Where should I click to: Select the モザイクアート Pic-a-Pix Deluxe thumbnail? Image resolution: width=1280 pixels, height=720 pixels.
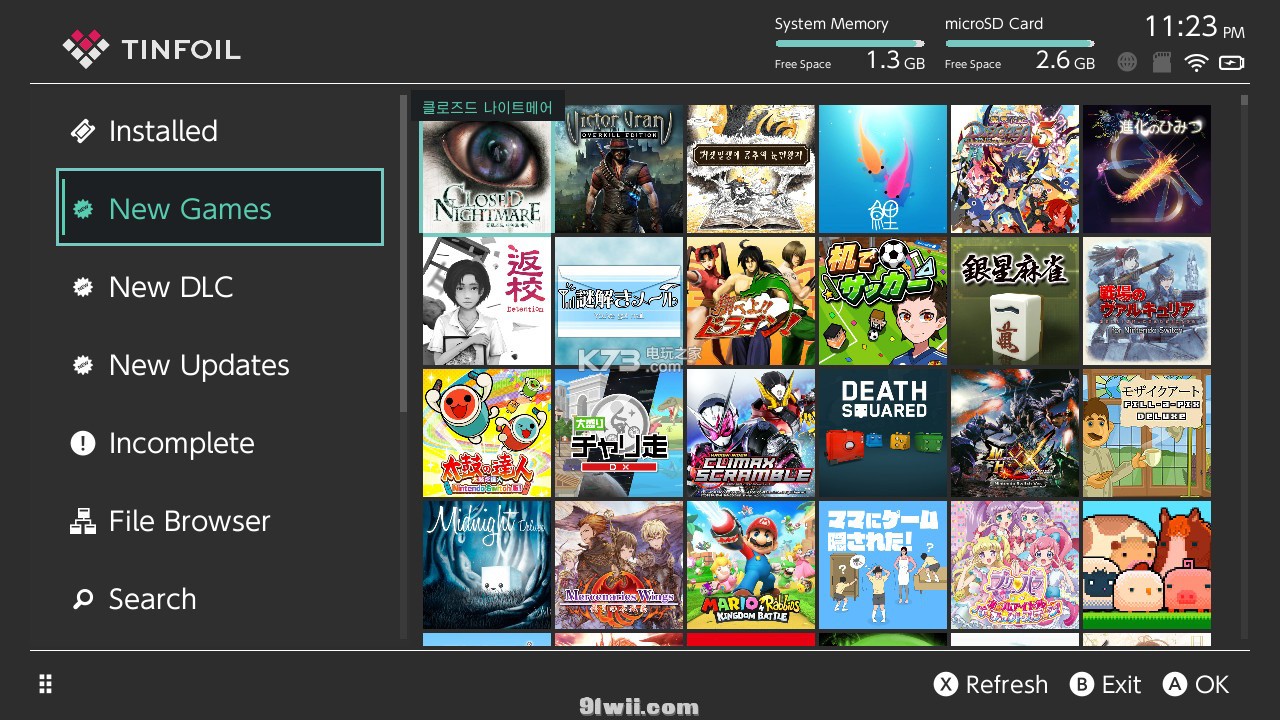(x=1147, y=433)
